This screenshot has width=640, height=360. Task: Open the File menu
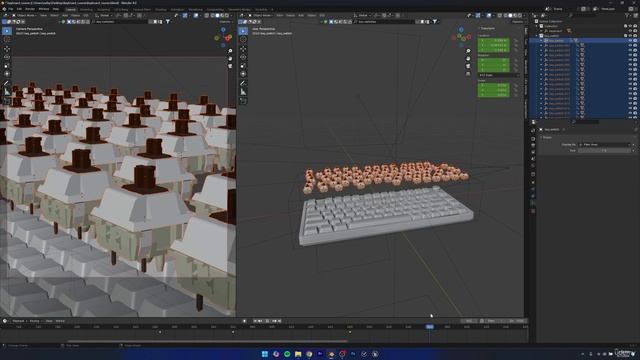tap(11, 9)
